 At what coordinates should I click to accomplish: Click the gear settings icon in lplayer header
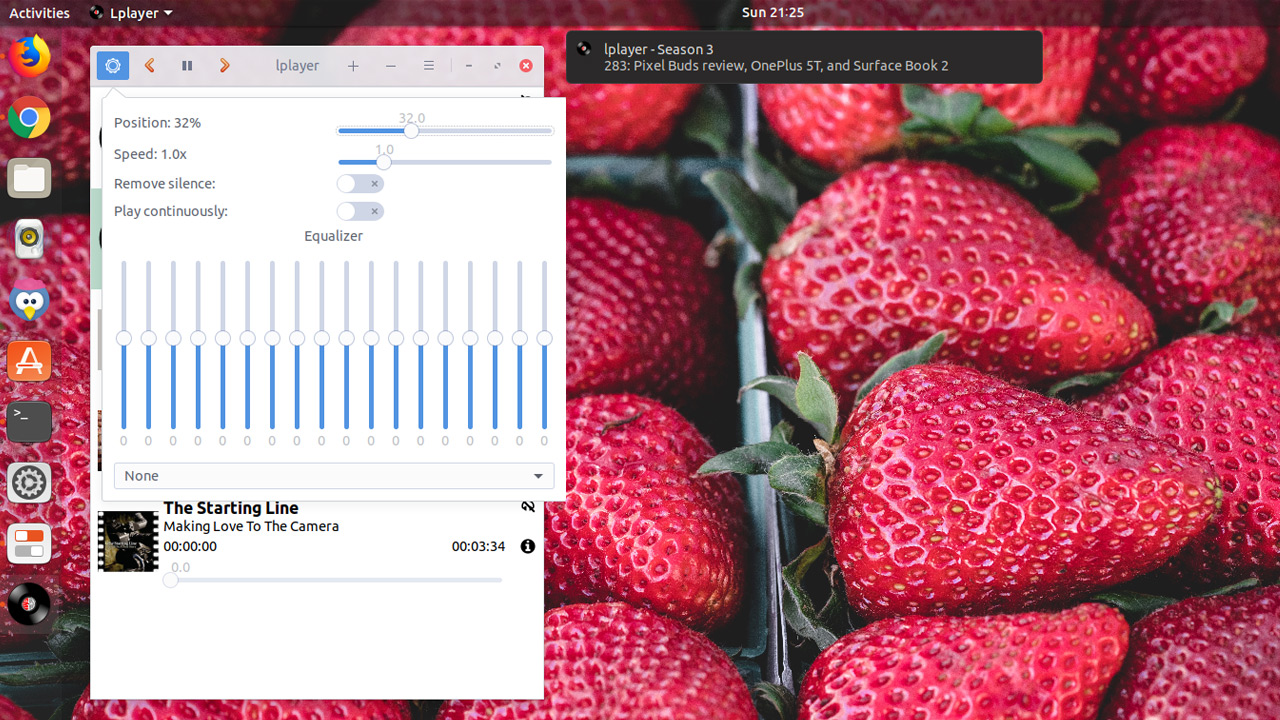(x=113, y=66)
